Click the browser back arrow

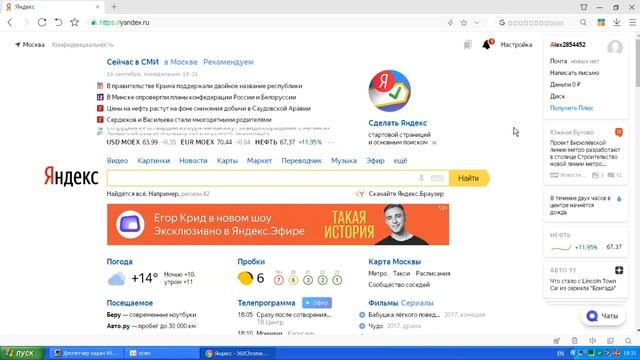10,22
